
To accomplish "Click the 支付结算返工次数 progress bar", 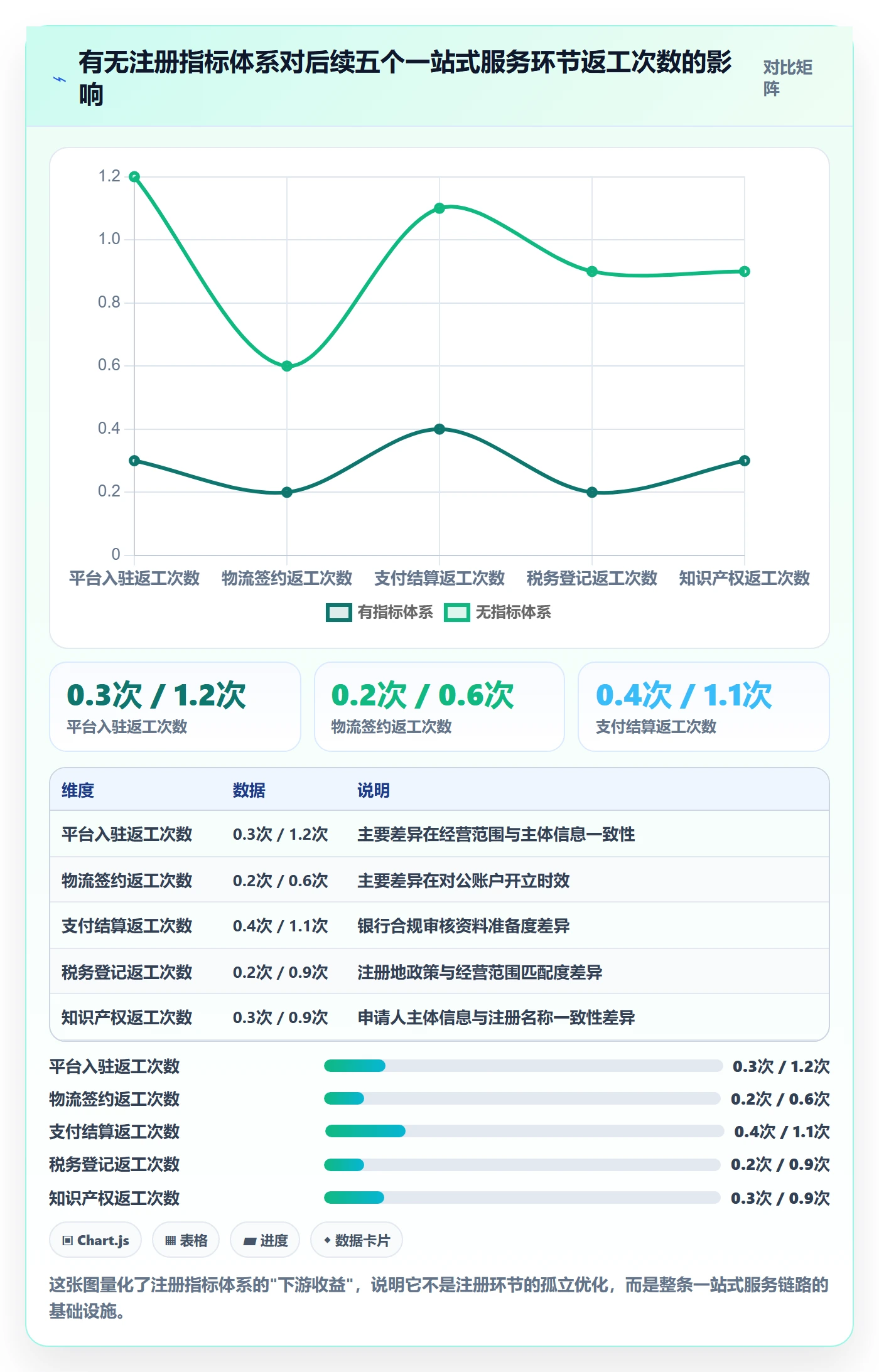I will tap(525, 1131).
